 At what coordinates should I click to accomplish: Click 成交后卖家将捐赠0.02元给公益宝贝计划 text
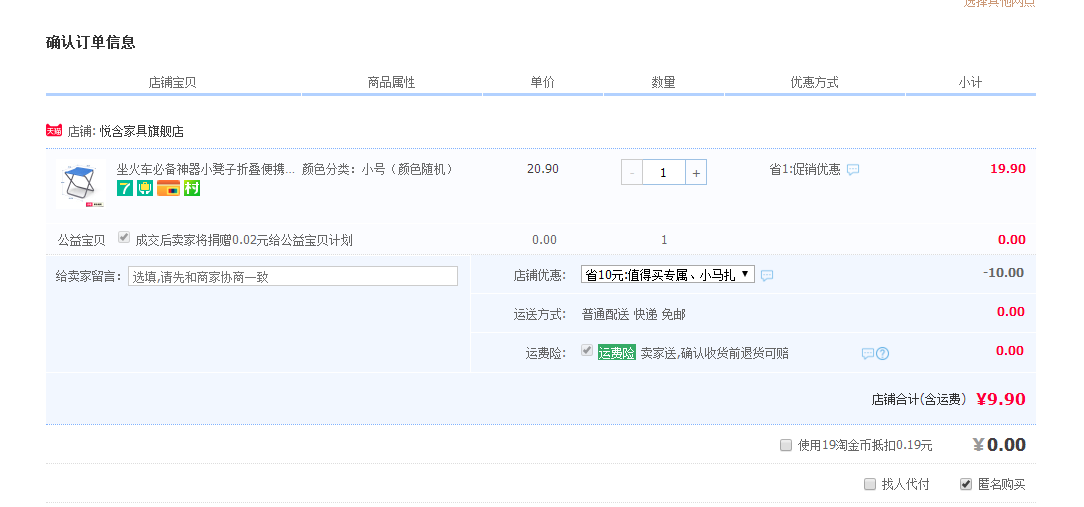244,240
